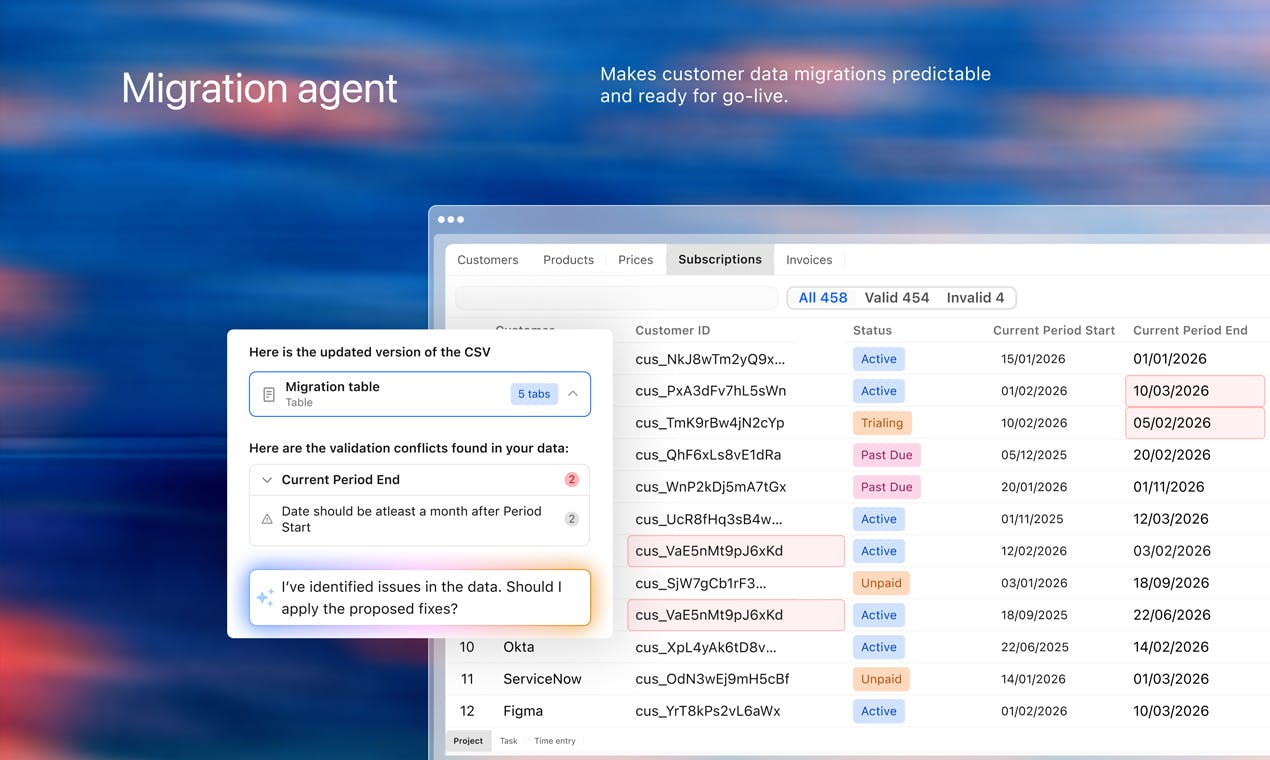Show Invalid 4 records only

point(975,298)
